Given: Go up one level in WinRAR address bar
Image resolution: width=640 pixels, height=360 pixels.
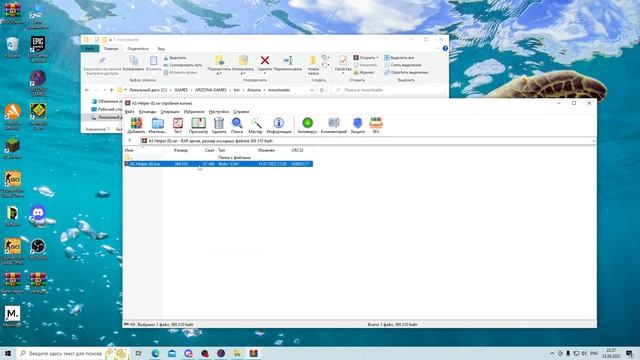Looking at the screenshot, I should coord(130,141).
